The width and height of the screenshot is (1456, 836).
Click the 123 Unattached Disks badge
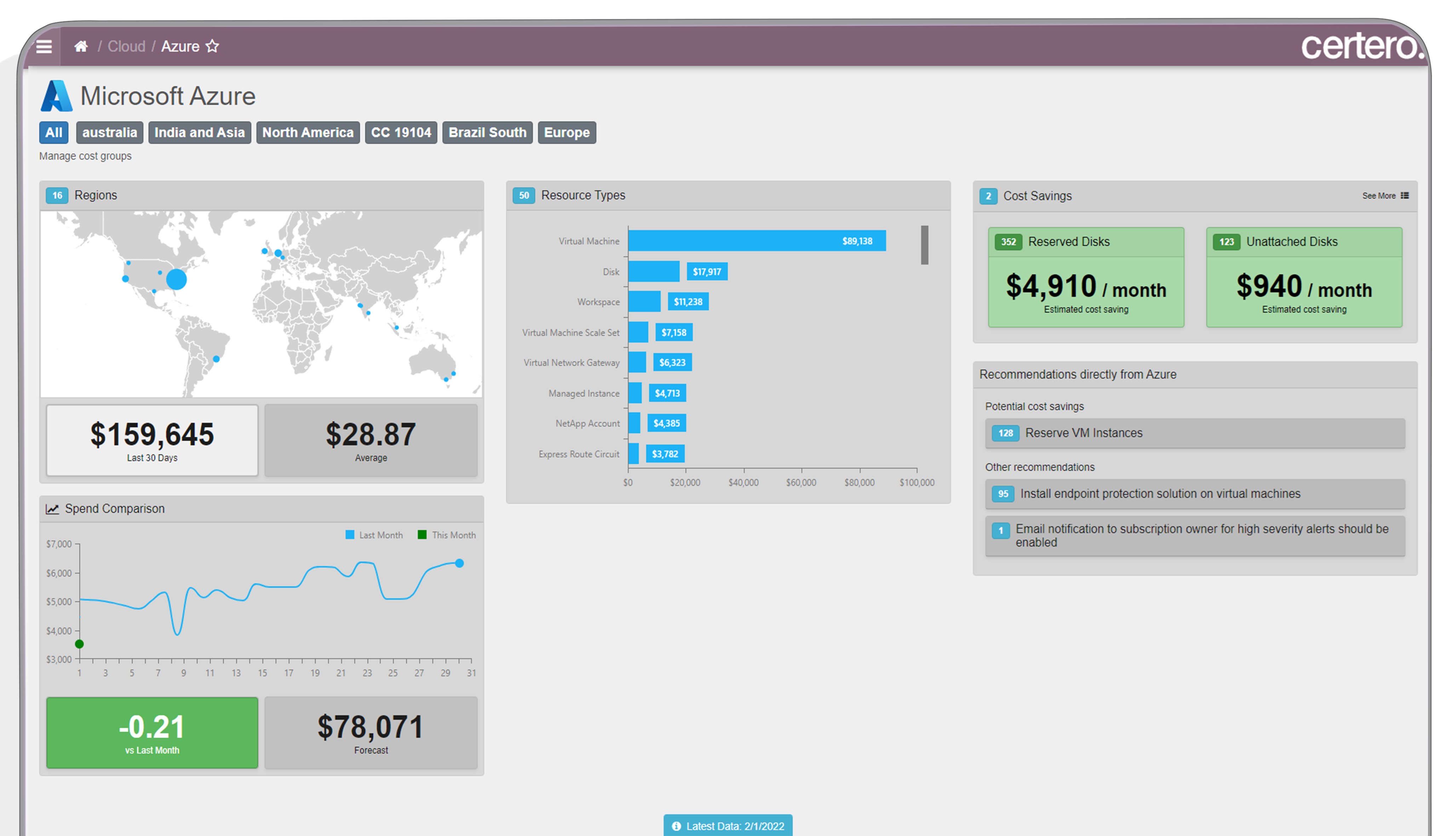pyautogui.click(x=1227, y=242)
